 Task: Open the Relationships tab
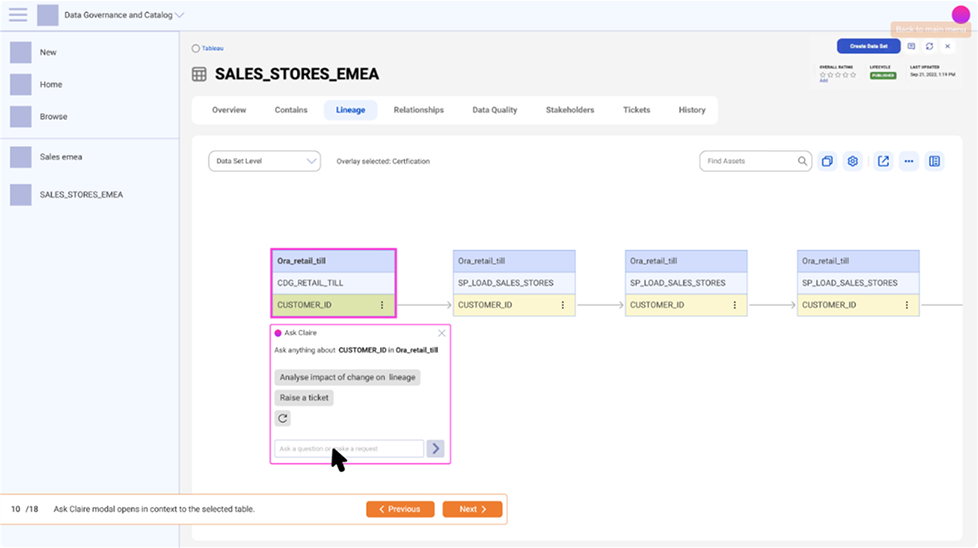(x=419, y=110)
